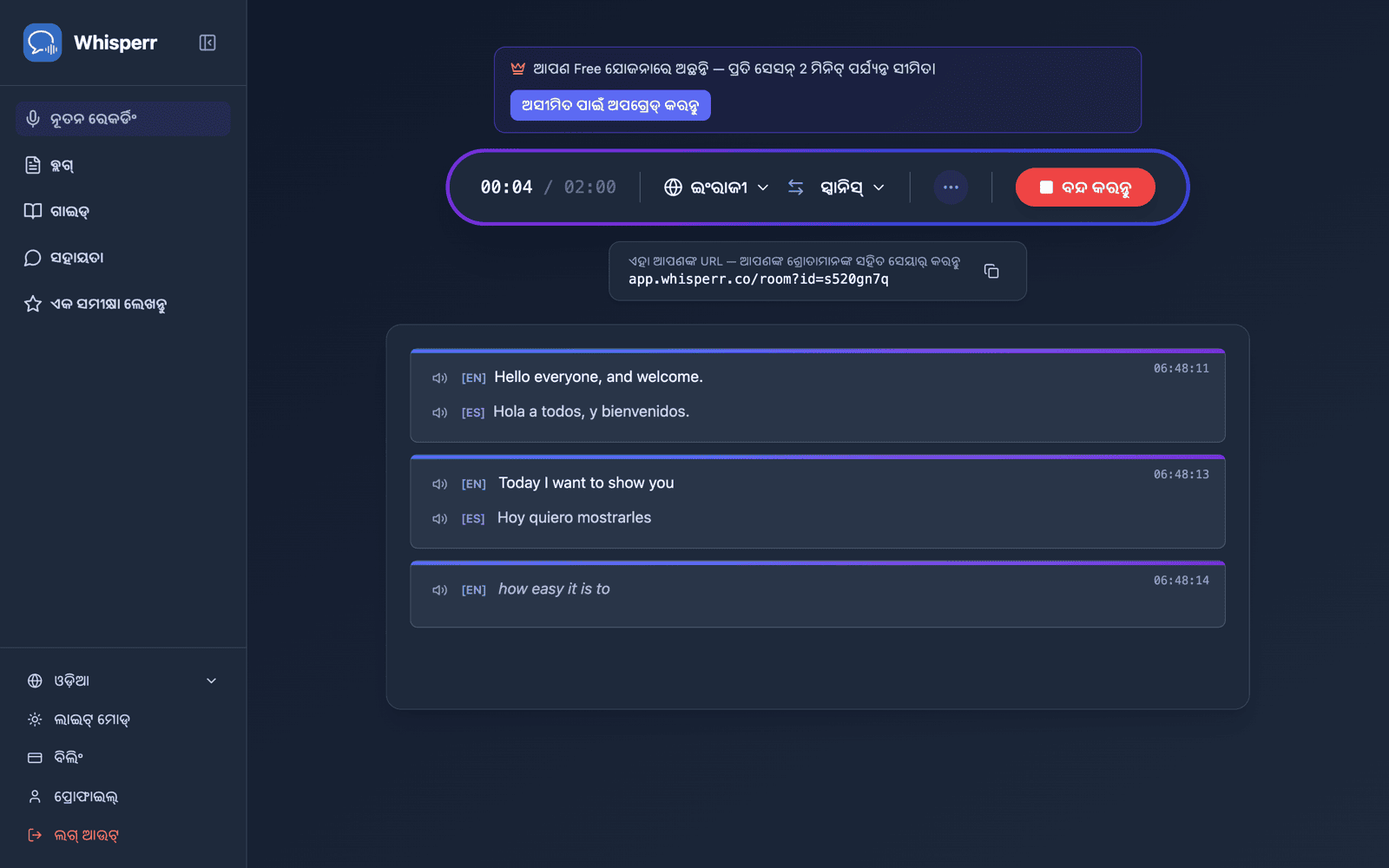This screenshot has height=868, width=1389.
Task: Click the text 'Hello everyone, and welcome.'
Action: click(598, 377)
